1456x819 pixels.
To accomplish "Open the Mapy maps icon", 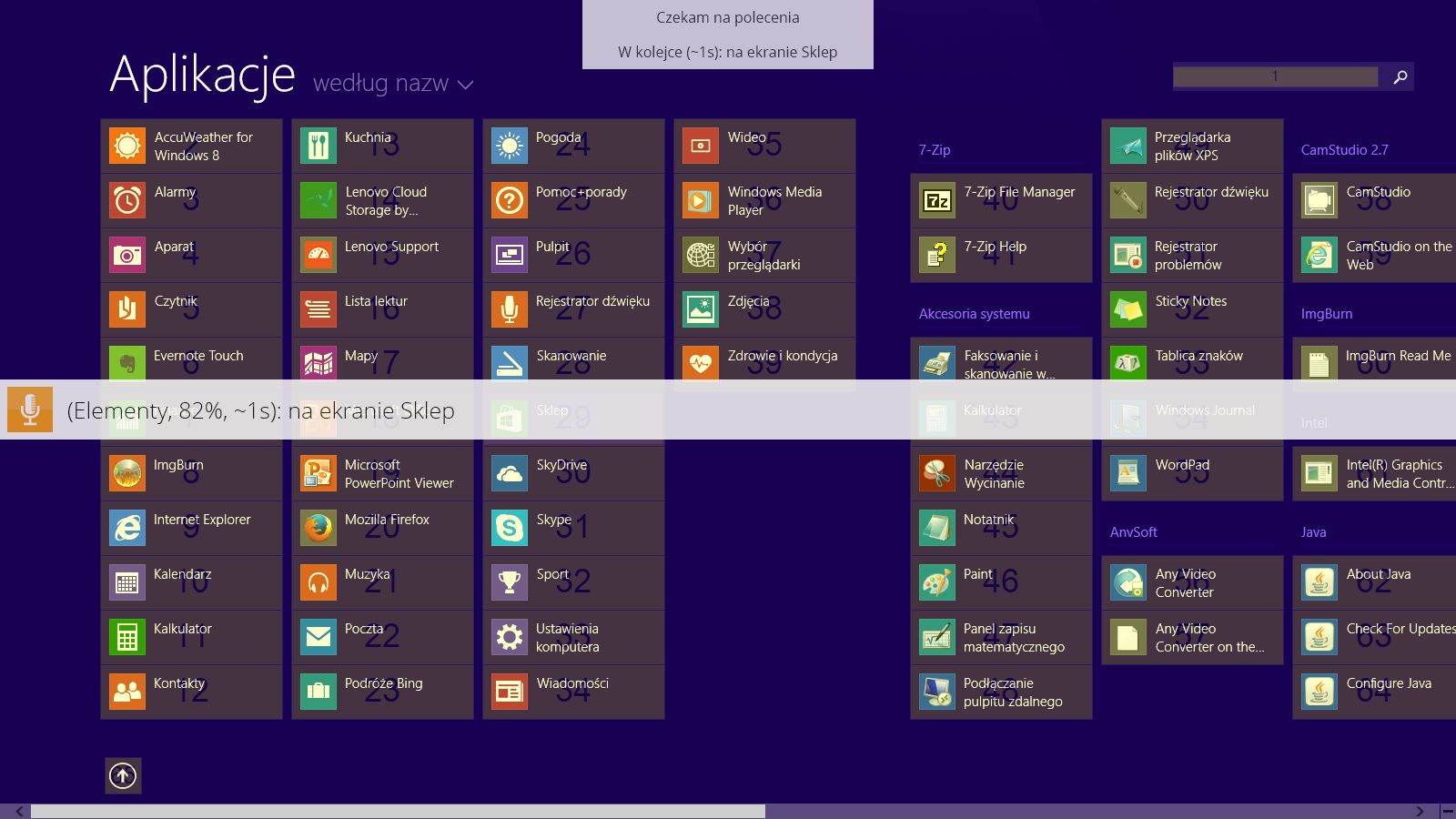I will (318, 362).
